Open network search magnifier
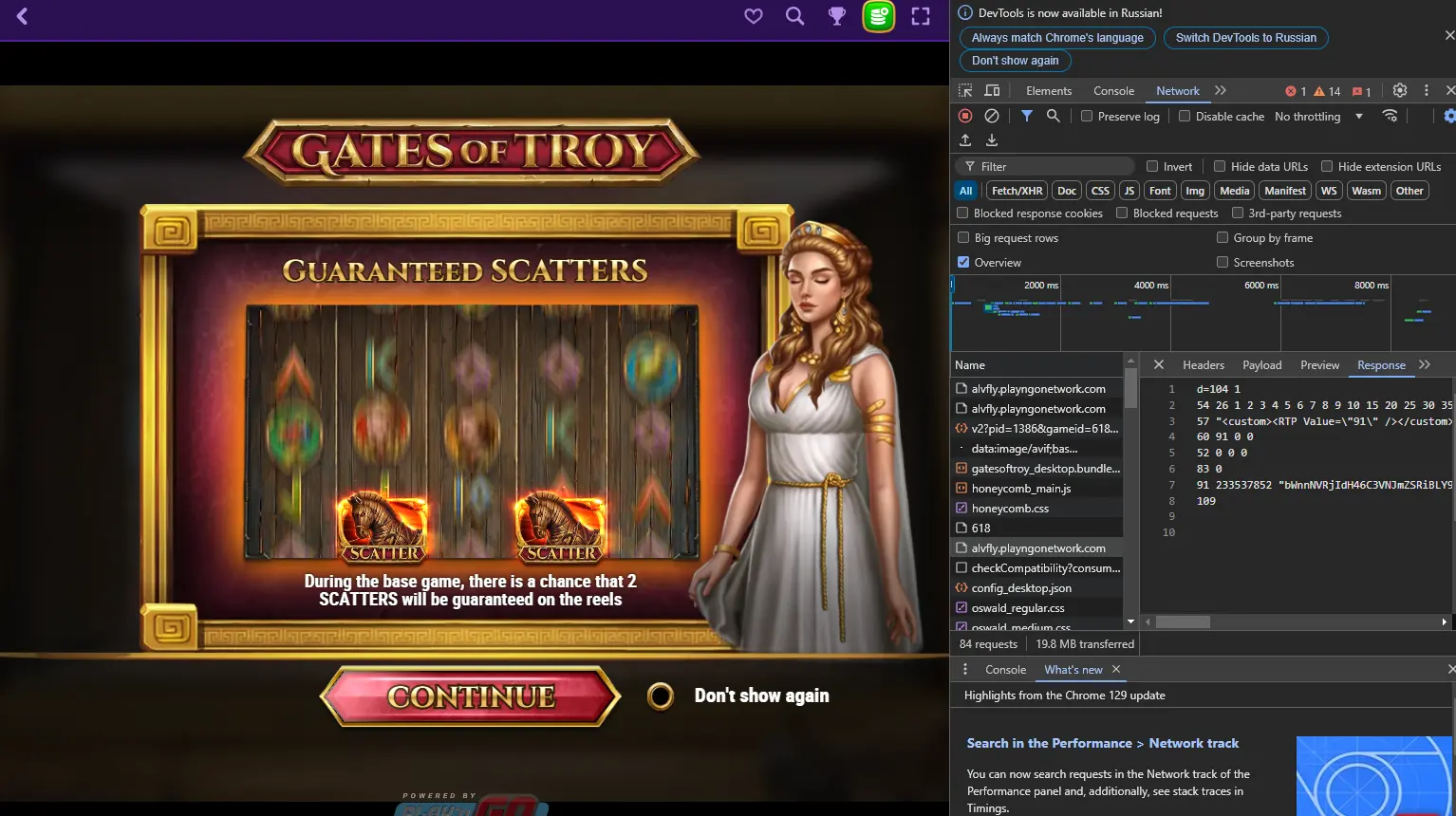Screen dimensions: 1456x816 click(1054, 116)
